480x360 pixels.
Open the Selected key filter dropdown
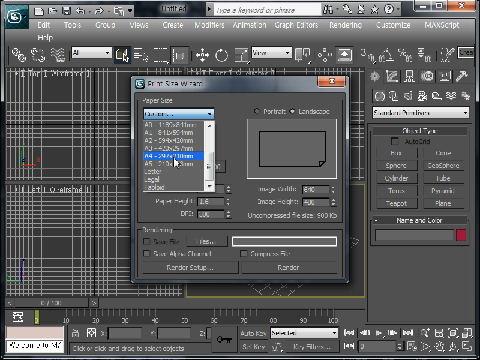[304, 333]
